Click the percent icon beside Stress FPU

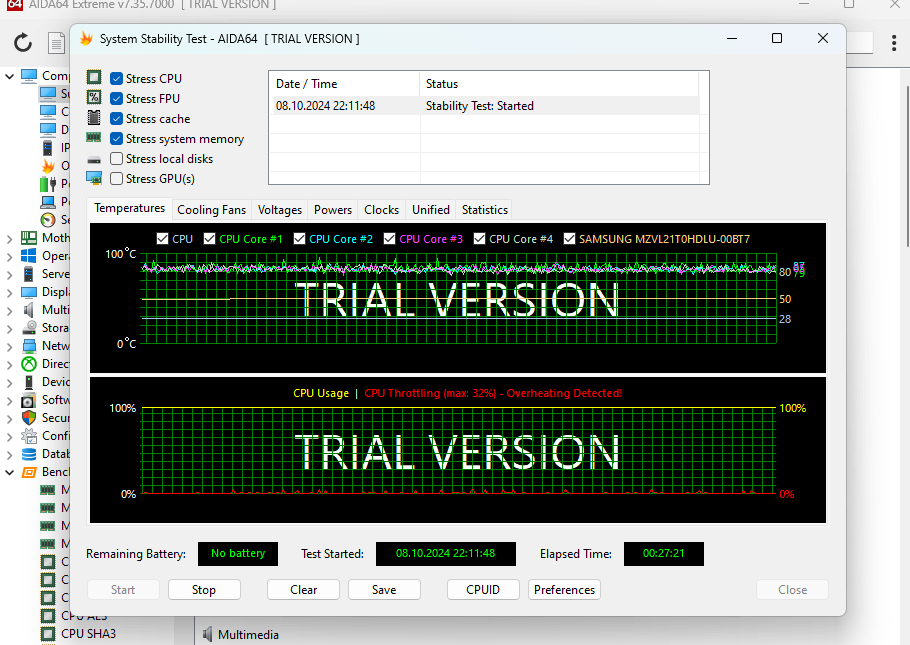pyautogui.click(x=94, y=98)
